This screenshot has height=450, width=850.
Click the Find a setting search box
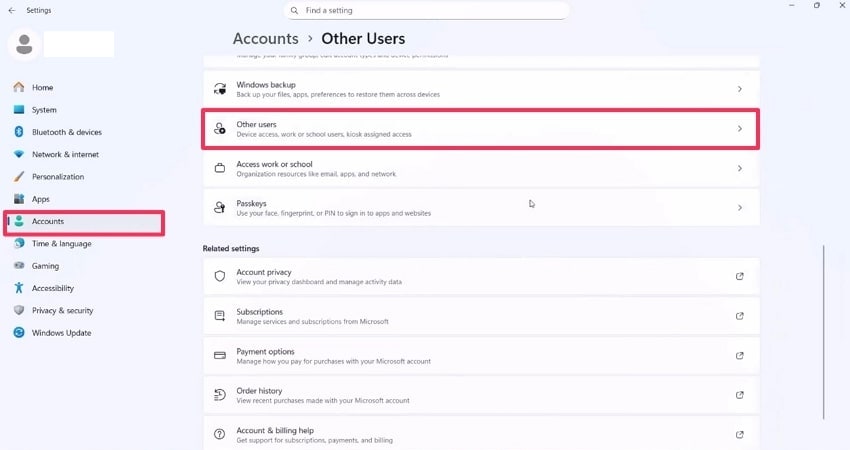(x=427, y=10)
